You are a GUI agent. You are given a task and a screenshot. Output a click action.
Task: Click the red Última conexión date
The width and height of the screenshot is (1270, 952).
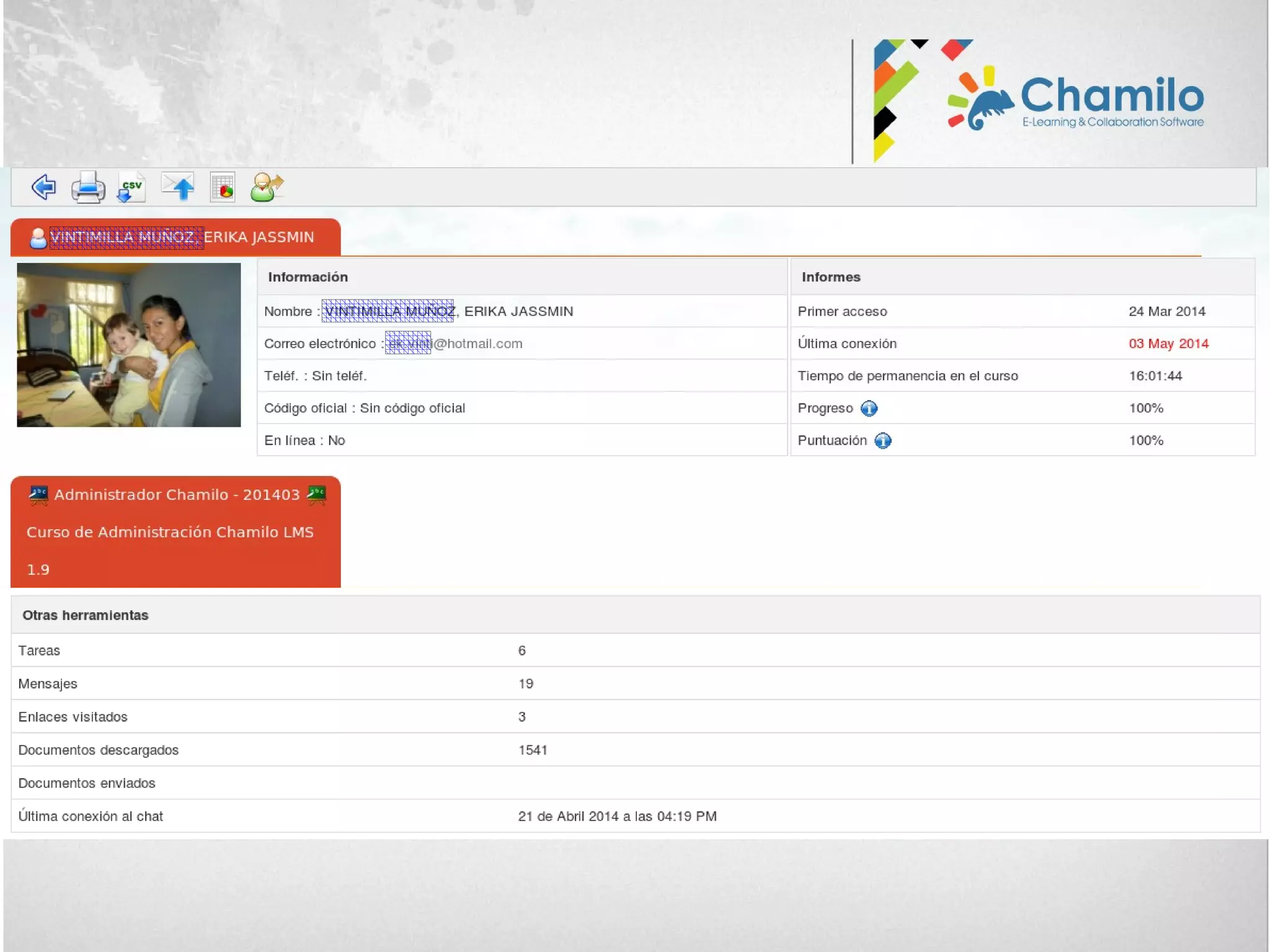[x=1168, y=344]
